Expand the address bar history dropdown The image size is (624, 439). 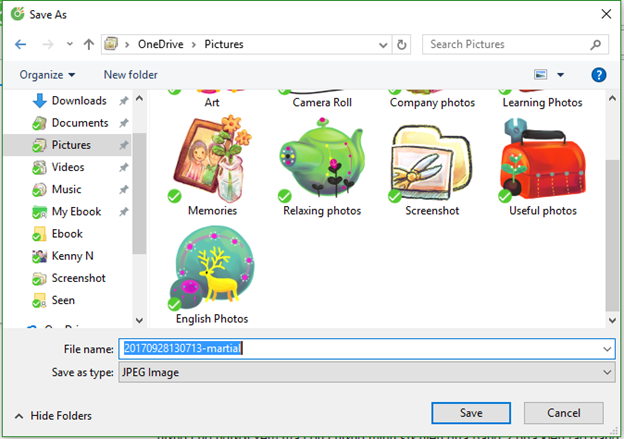[383, 45]
